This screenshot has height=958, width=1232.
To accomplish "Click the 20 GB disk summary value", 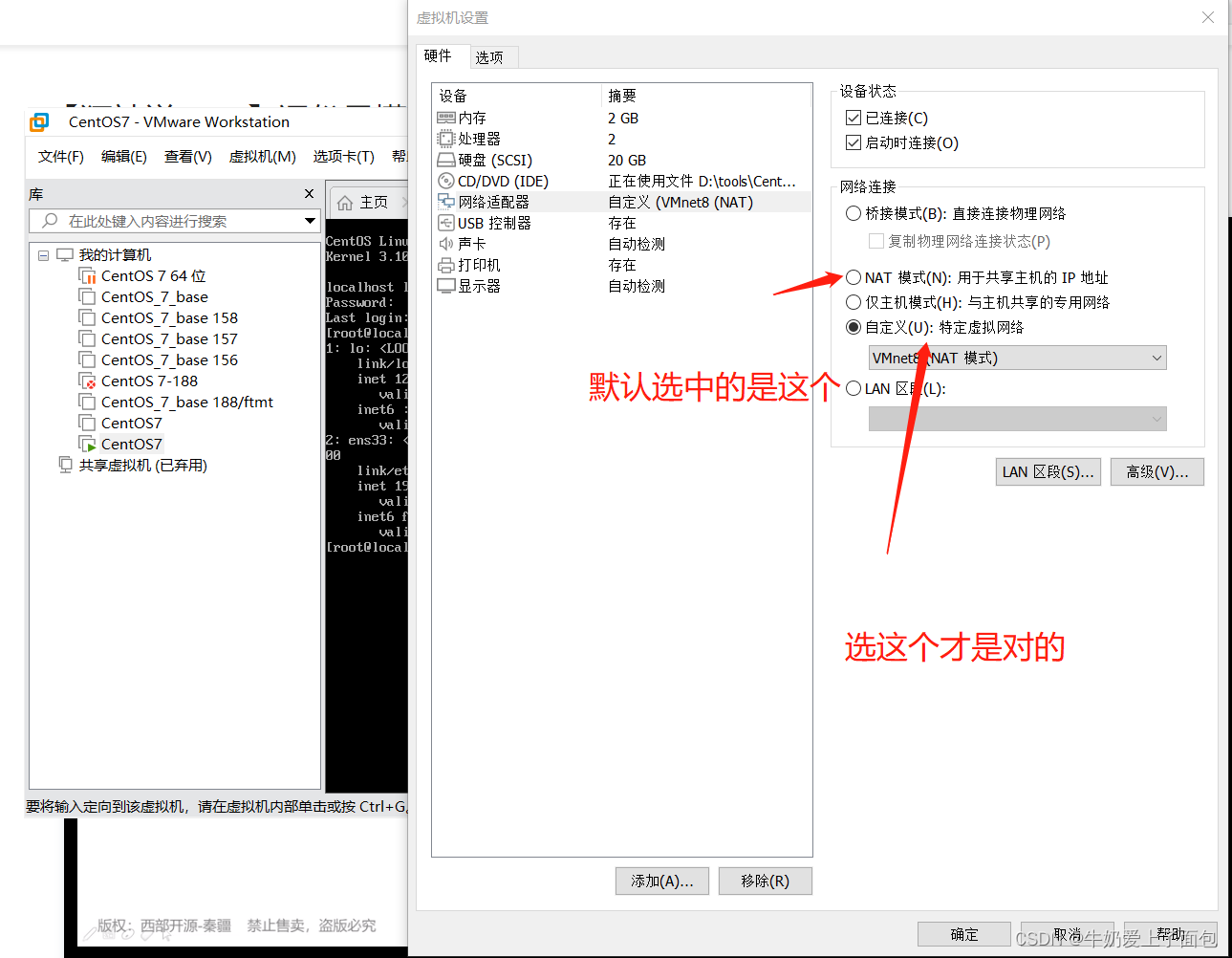I will 627,160.
